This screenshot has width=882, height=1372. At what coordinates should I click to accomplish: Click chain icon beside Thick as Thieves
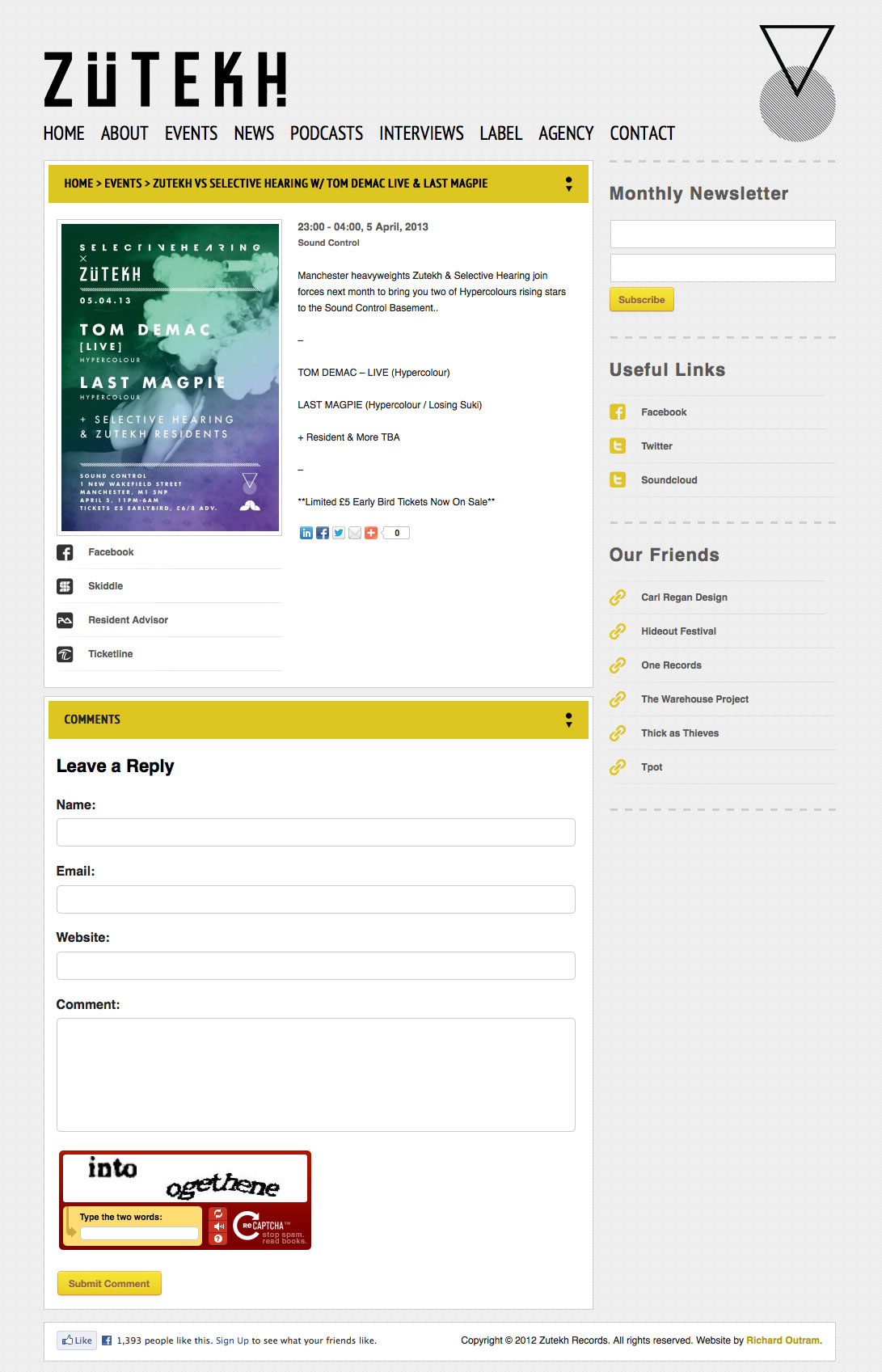(618, 733)
